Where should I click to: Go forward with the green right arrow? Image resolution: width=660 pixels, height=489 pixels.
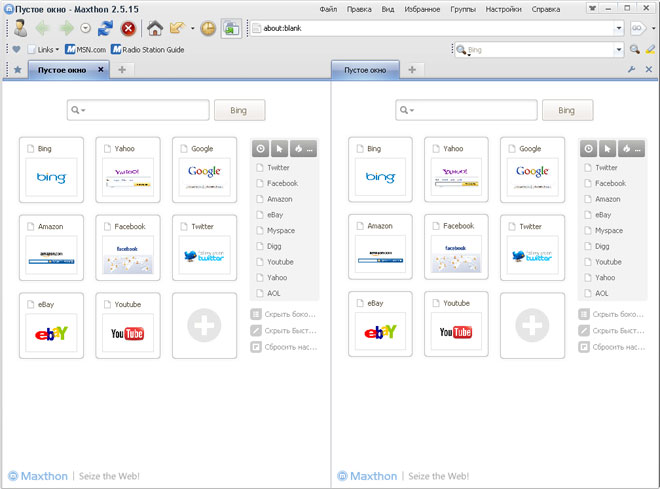click(66, 28)
